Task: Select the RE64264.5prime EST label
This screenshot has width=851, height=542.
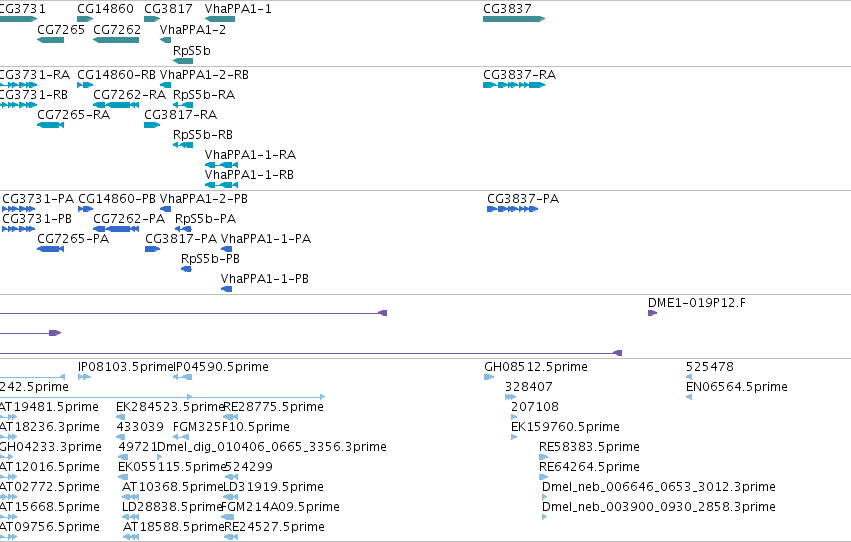Action: (589, 467)
